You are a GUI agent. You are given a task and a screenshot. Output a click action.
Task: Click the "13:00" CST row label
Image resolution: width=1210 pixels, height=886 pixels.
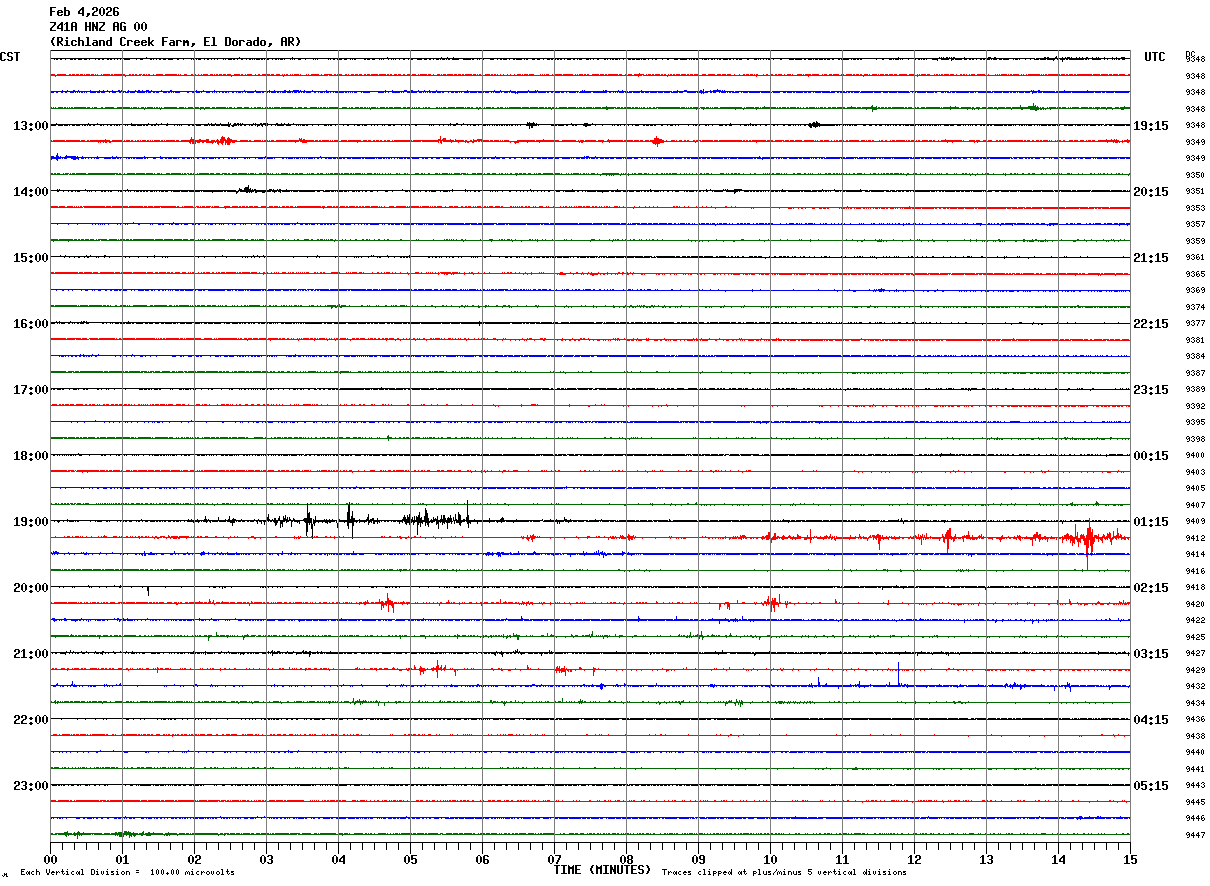pyautogui.click(x=31, y=126)
